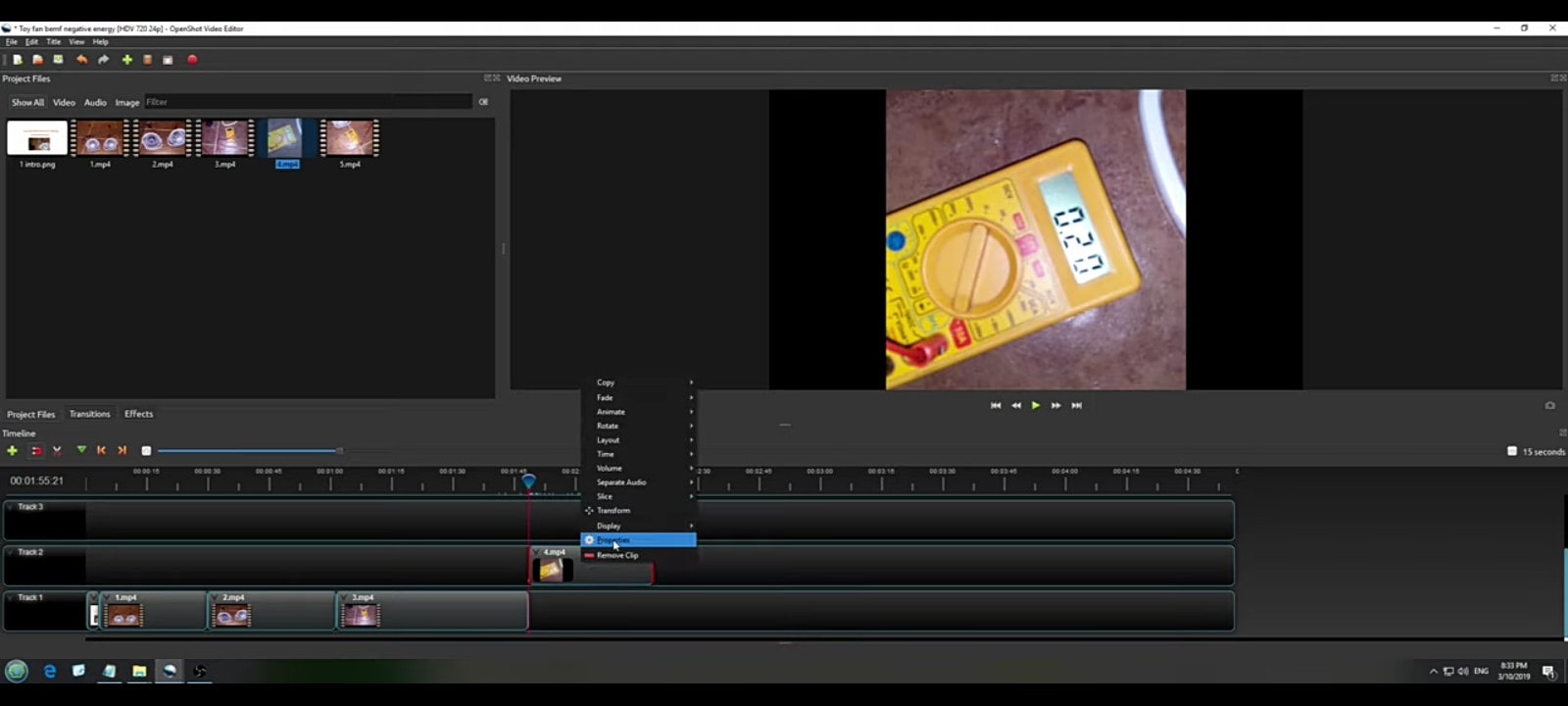
Task: Click the Fullscreen toolbar icon
Action: [x=168, y=60]
